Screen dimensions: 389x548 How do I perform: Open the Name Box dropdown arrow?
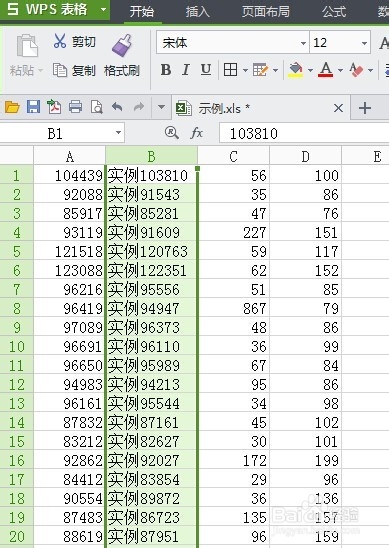pyautogui.click(x=118, y=133)
